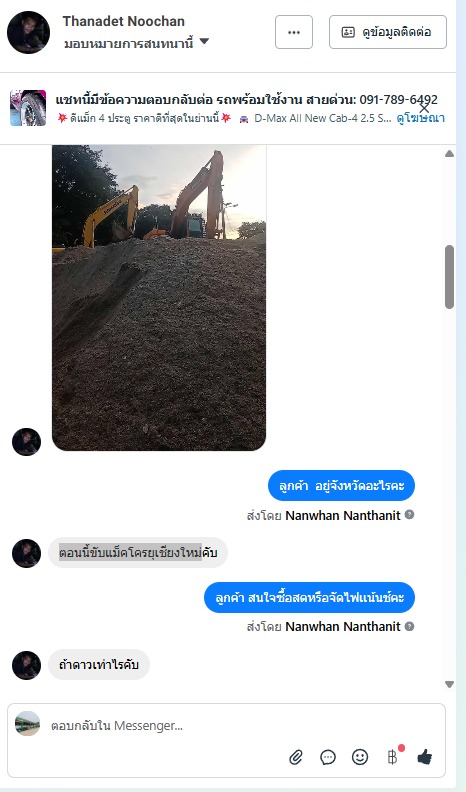This screenshot has width=466, height=792.
Task: Open the excavator photo message
Action: pos(159,298)
